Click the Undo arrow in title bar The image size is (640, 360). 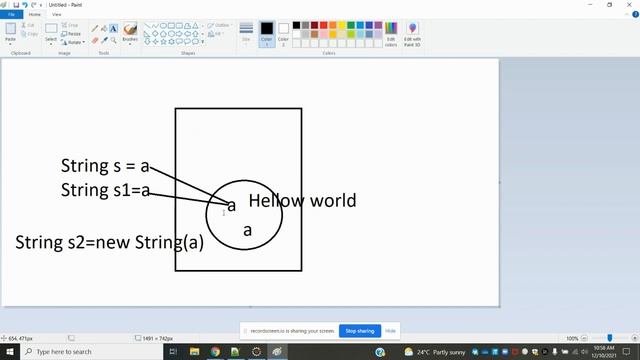tap(25, 5)
